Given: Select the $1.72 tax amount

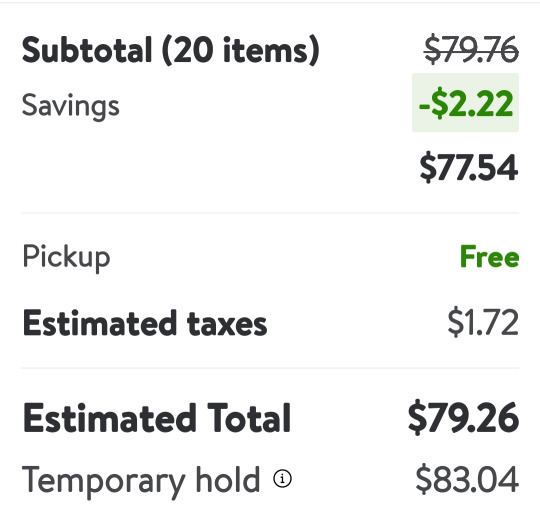Looking at the screenshot, I should [483, 322].
